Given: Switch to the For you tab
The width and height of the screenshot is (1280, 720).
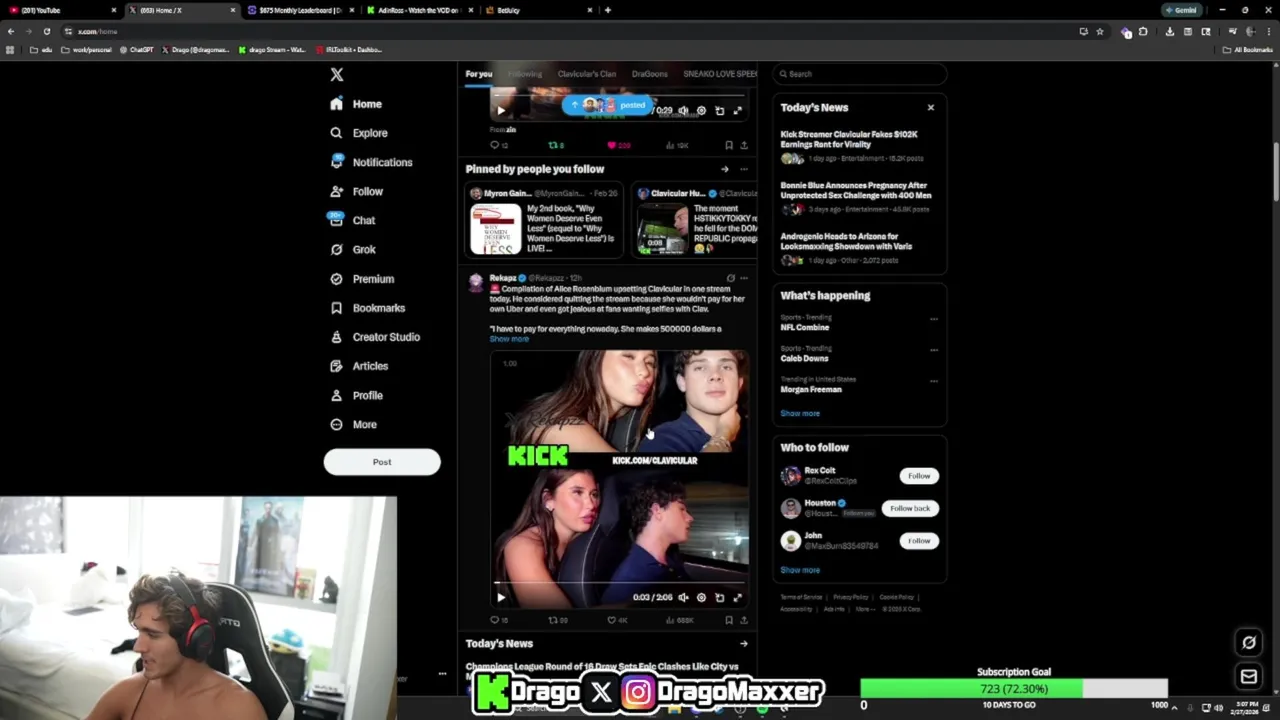Looking at the screenshot, I should (478, 74).
